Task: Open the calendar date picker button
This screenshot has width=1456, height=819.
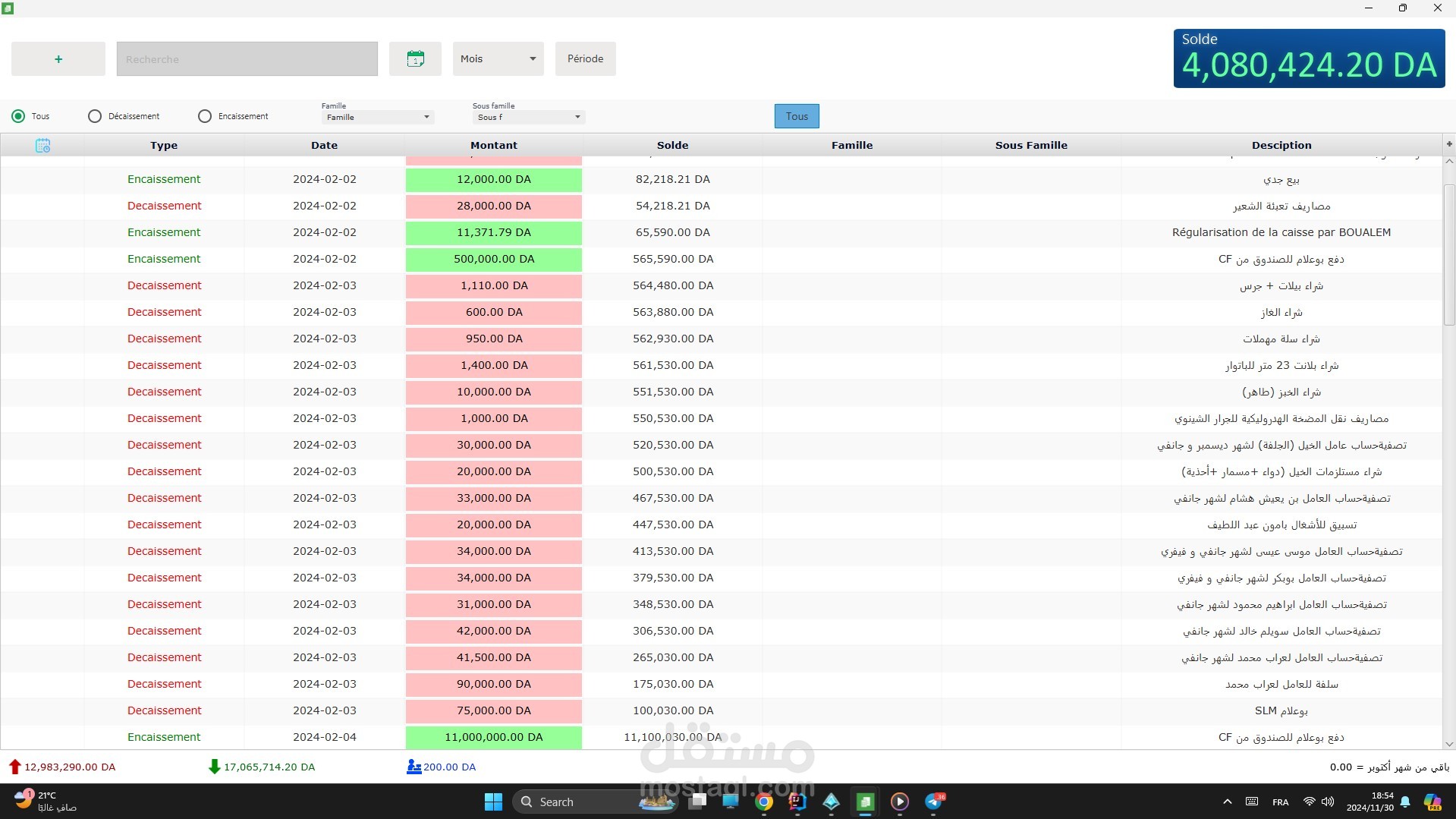Action: tap(415, 59)
